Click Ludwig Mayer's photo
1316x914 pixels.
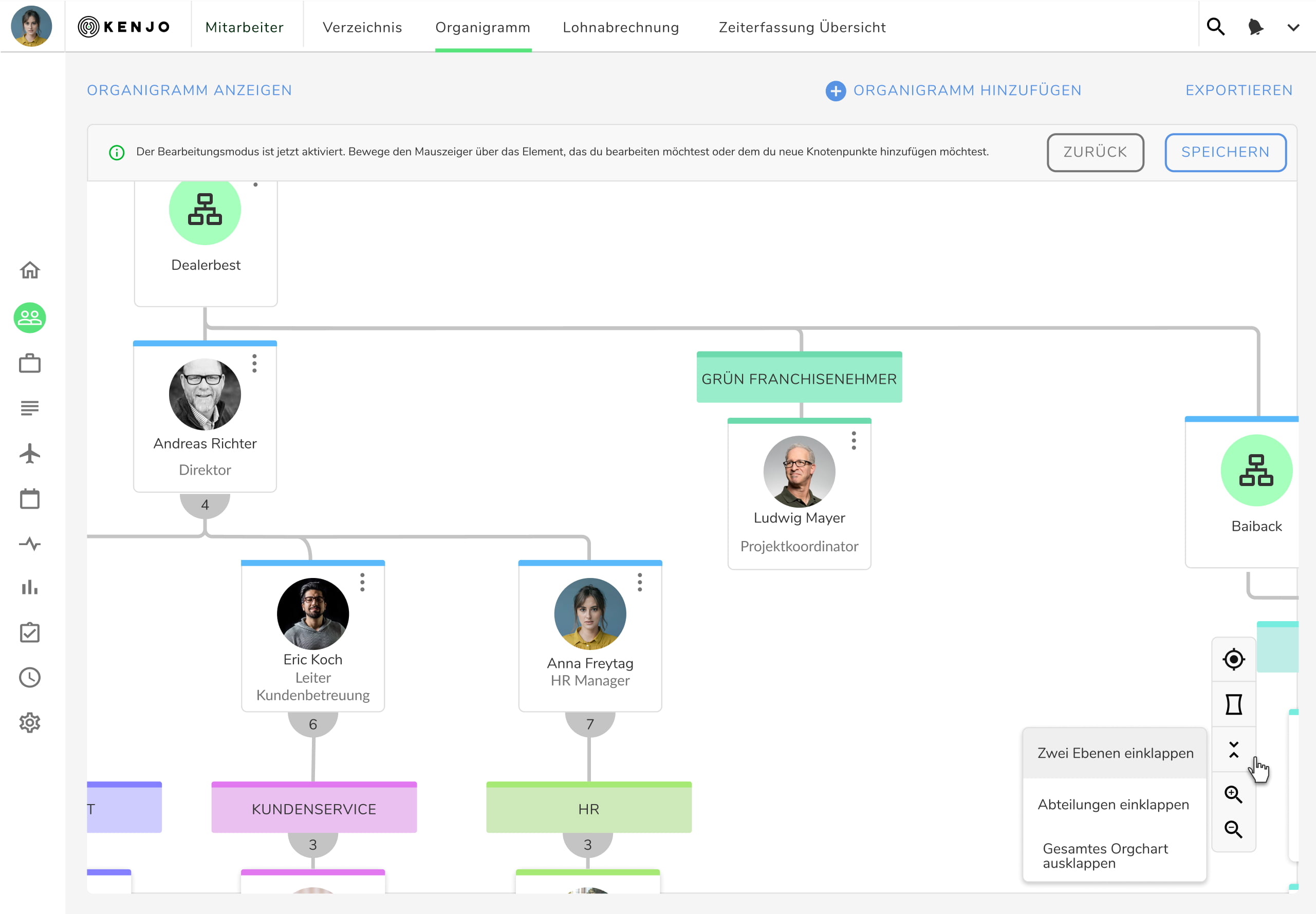800,471
